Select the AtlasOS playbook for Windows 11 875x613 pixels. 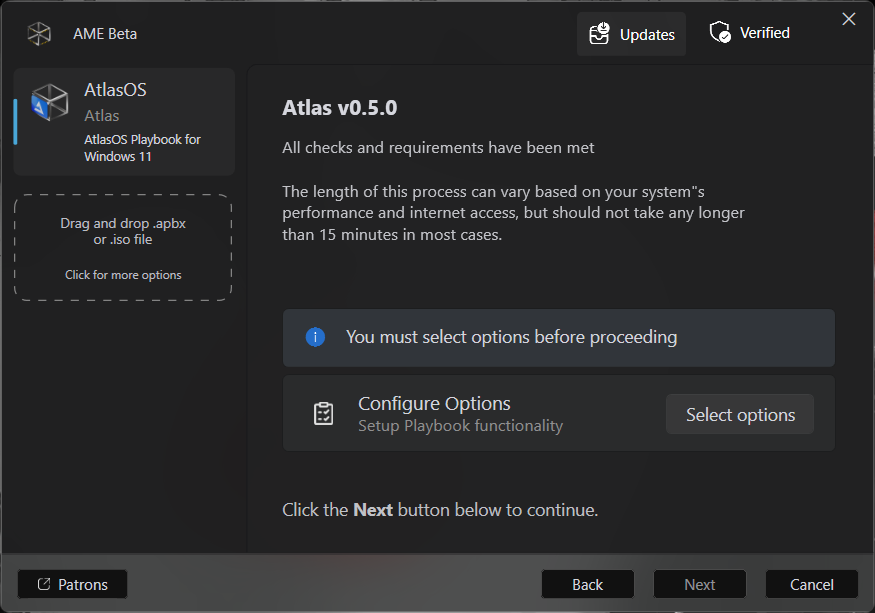pyautogui.click(x=125, y=122)
